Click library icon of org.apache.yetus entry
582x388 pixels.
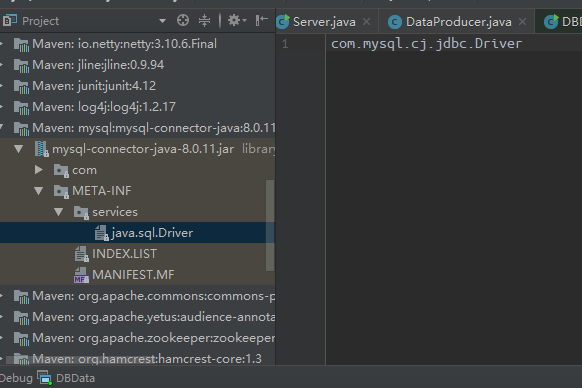tap(21, 318)
